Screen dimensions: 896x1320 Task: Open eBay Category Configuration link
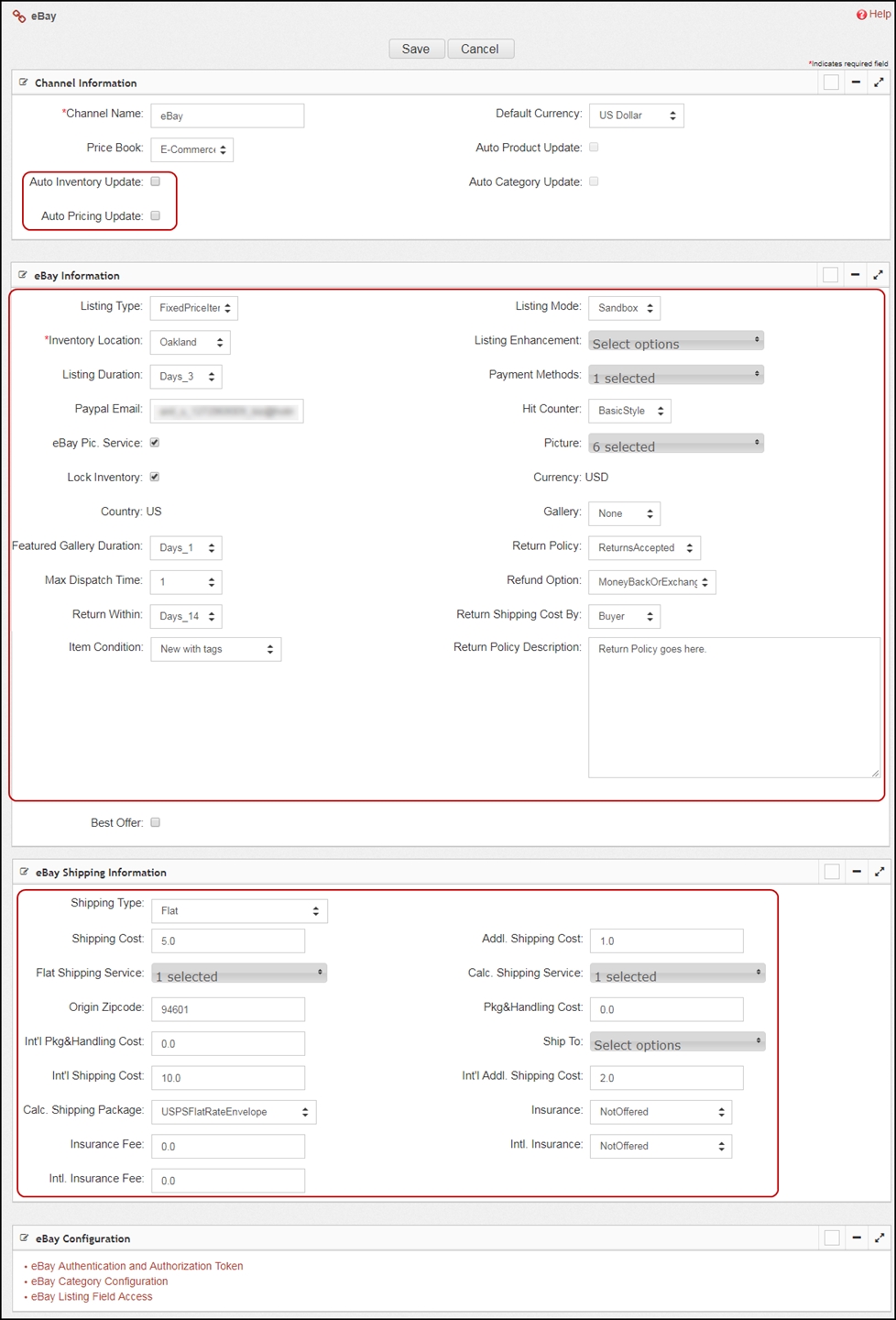[x=100, y=1281]
